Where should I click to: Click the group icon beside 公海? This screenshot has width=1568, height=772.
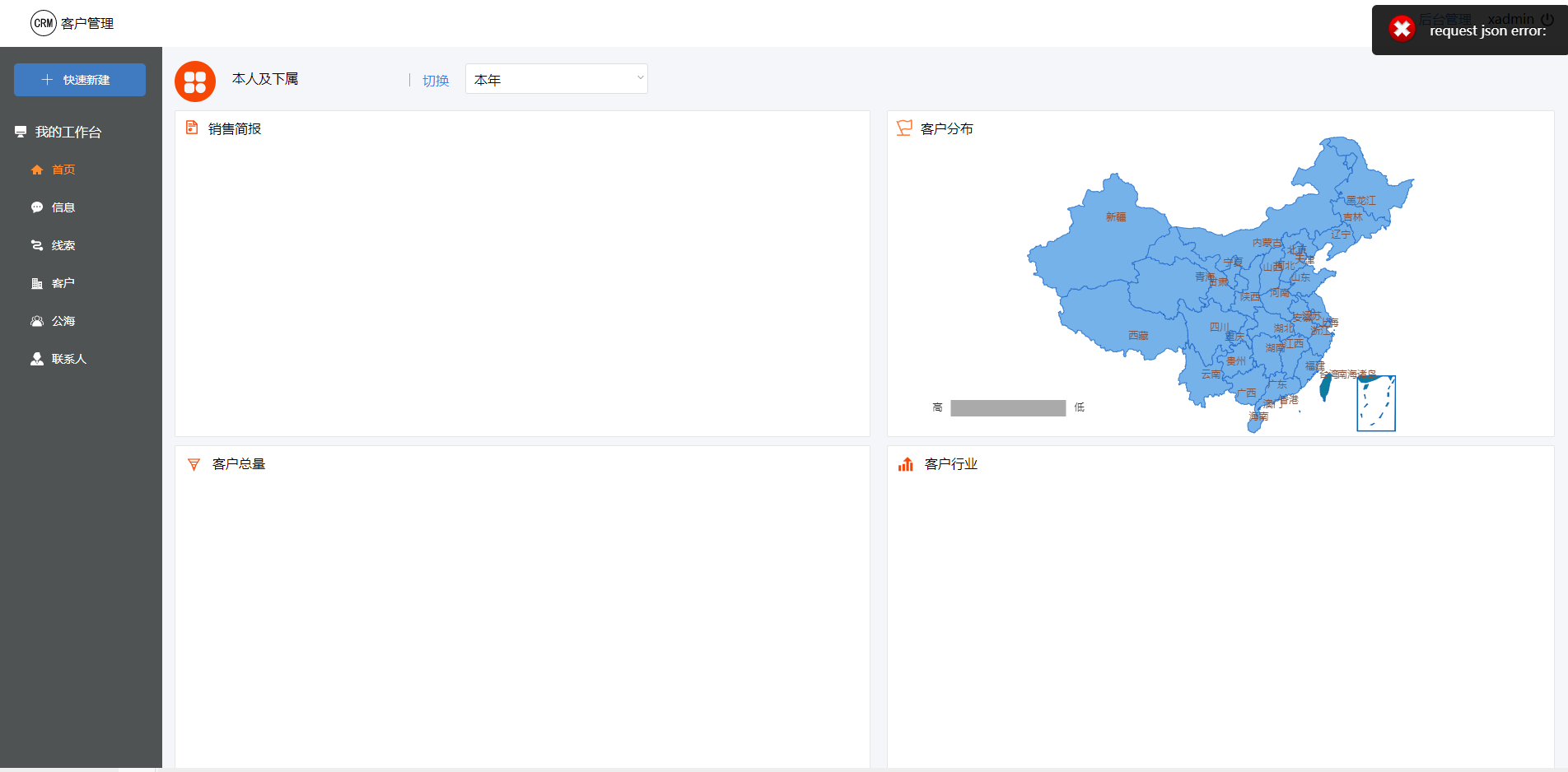[37, 321]
